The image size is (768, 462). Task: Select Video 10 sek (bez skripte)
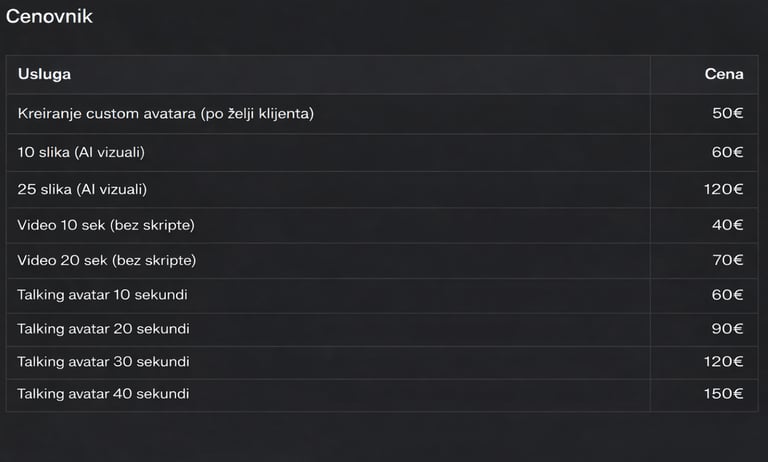pos(106,225)
